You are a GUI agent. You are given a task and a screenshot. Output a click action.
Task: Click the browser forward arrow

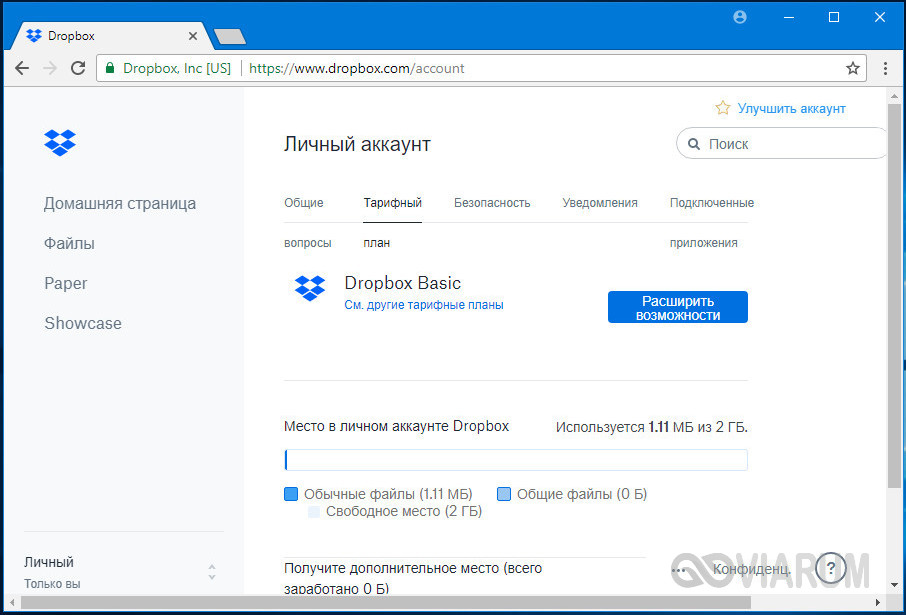(50, 68)
